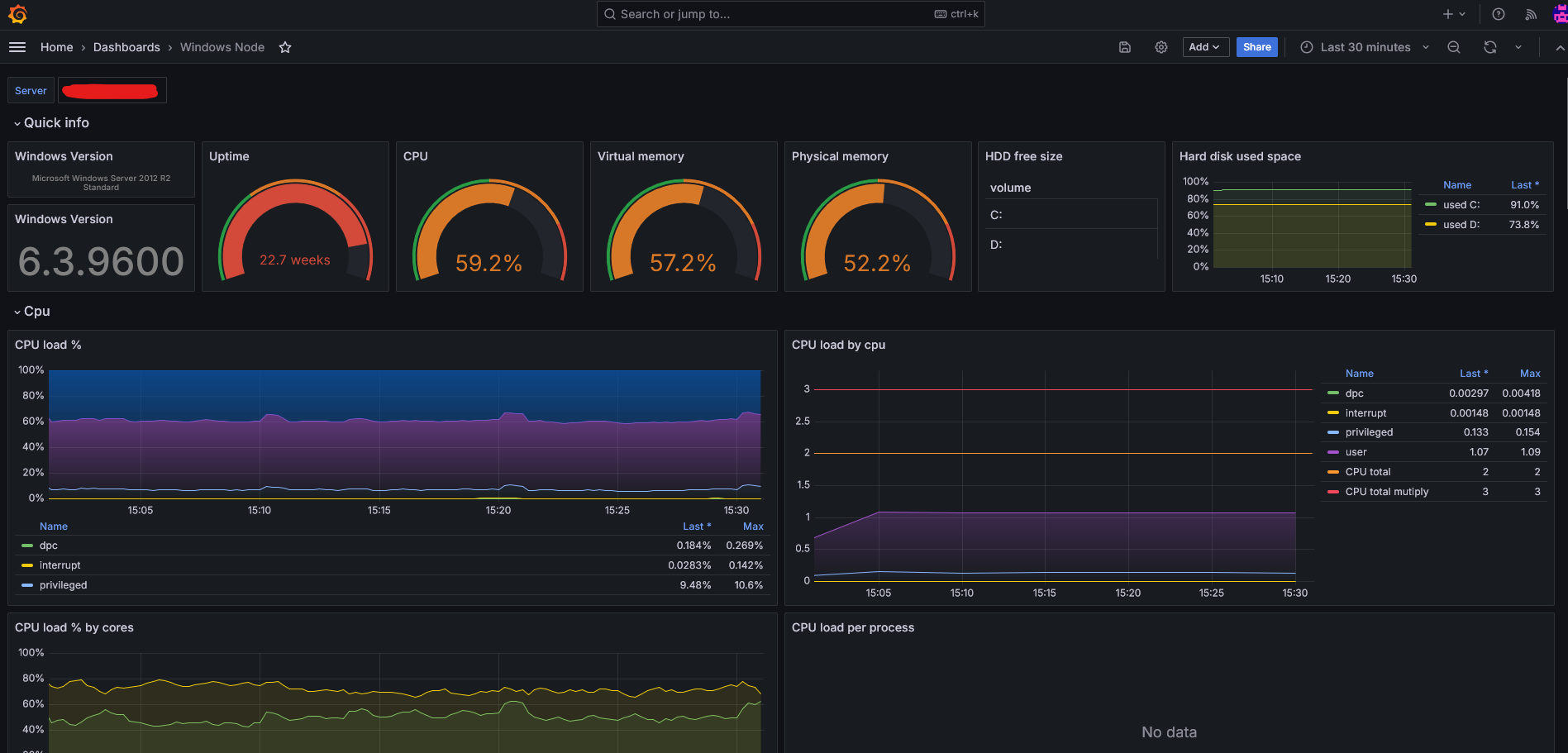Open the CPU gauge panel title
The image size is (1568, 753).
click(x=415, y=156)
